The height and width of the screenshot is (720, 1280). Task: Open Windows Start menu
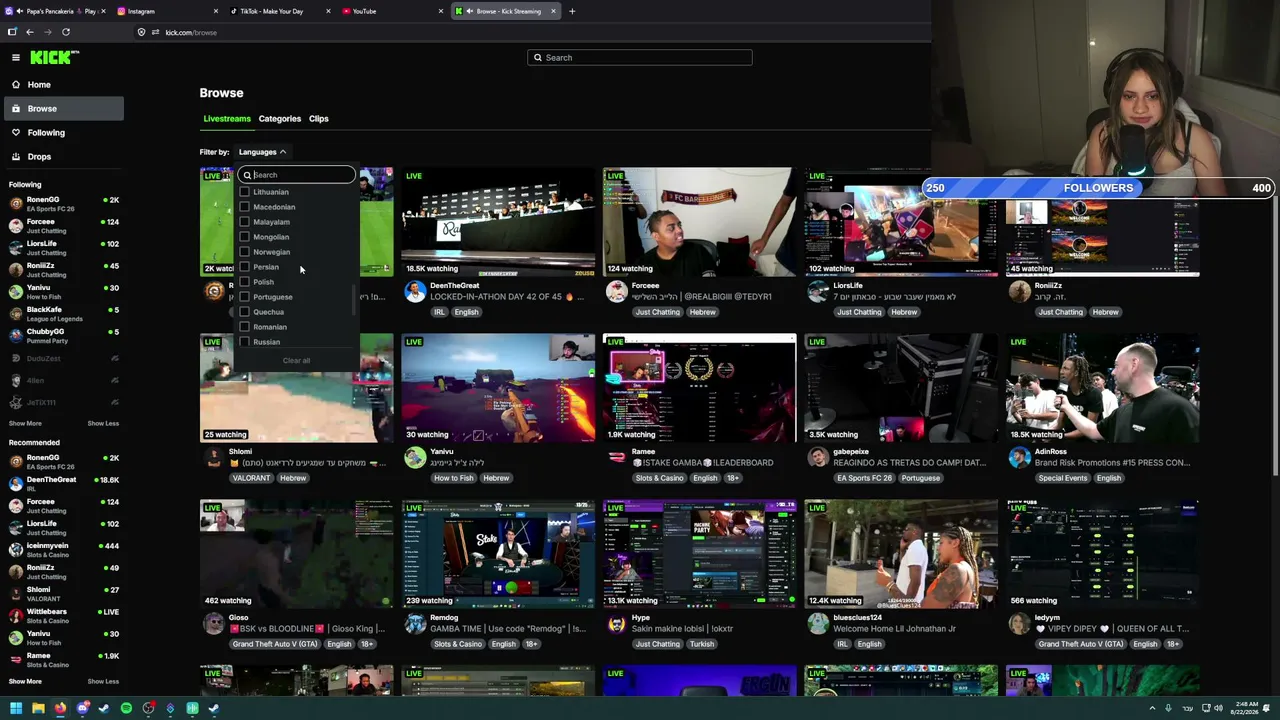tap(16, 708)
